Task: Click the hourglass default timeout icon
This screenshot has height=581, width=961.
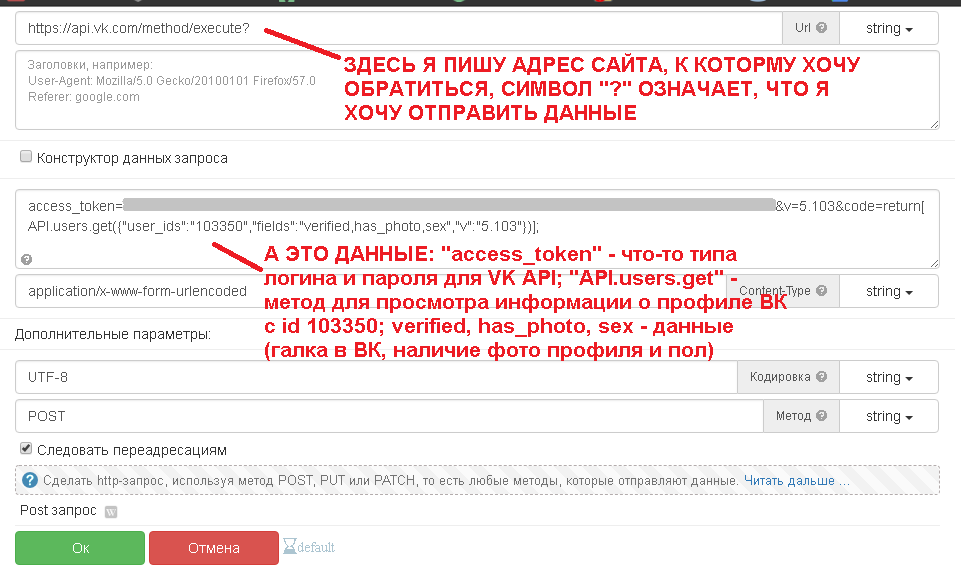Action: tap(290, 546)
